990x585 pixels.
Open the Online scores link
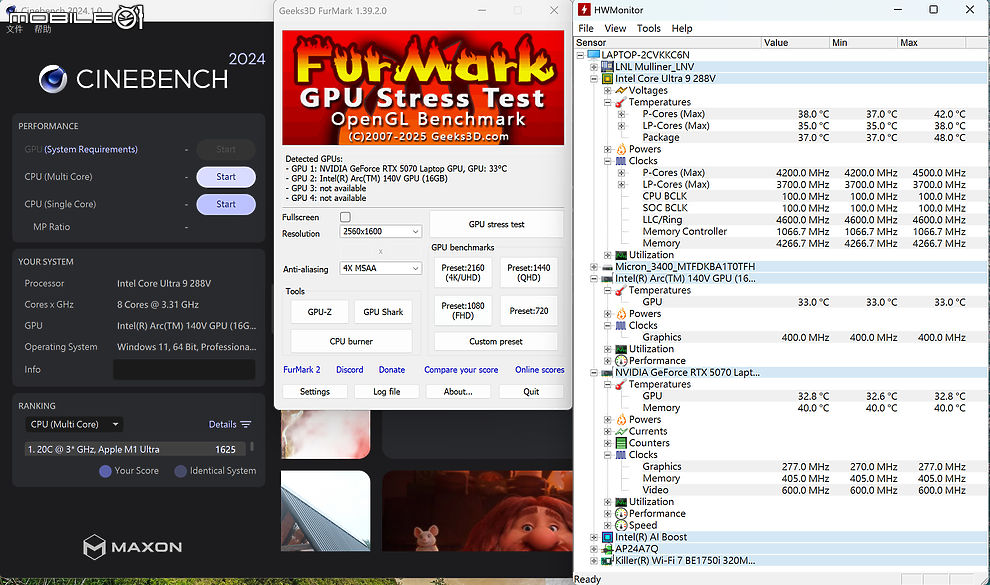point(540,370)
